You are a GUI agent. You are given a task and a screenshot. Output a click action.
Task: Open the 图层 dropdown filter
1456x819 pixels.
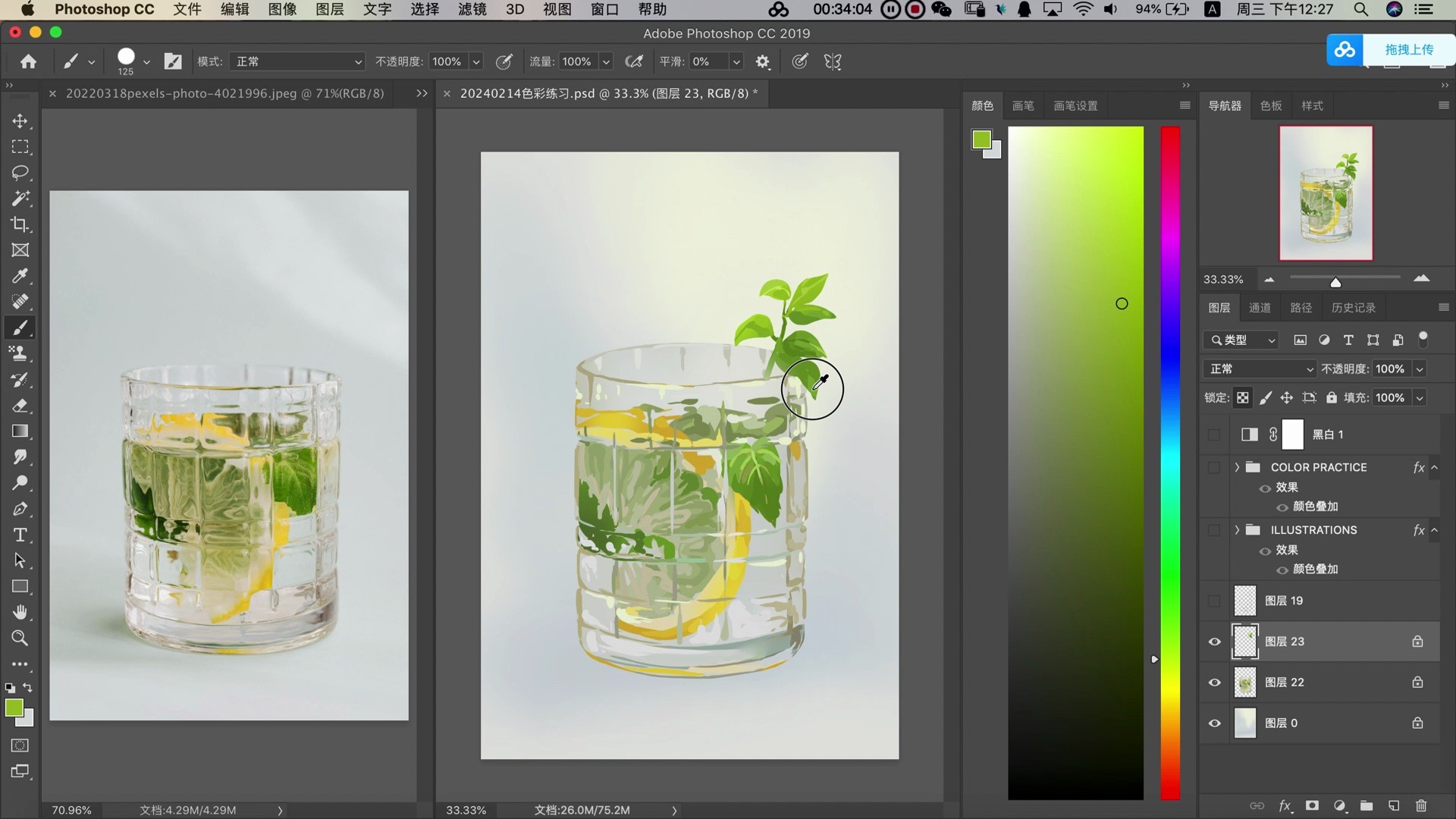pyautogui.click(x=1241, y=340)
